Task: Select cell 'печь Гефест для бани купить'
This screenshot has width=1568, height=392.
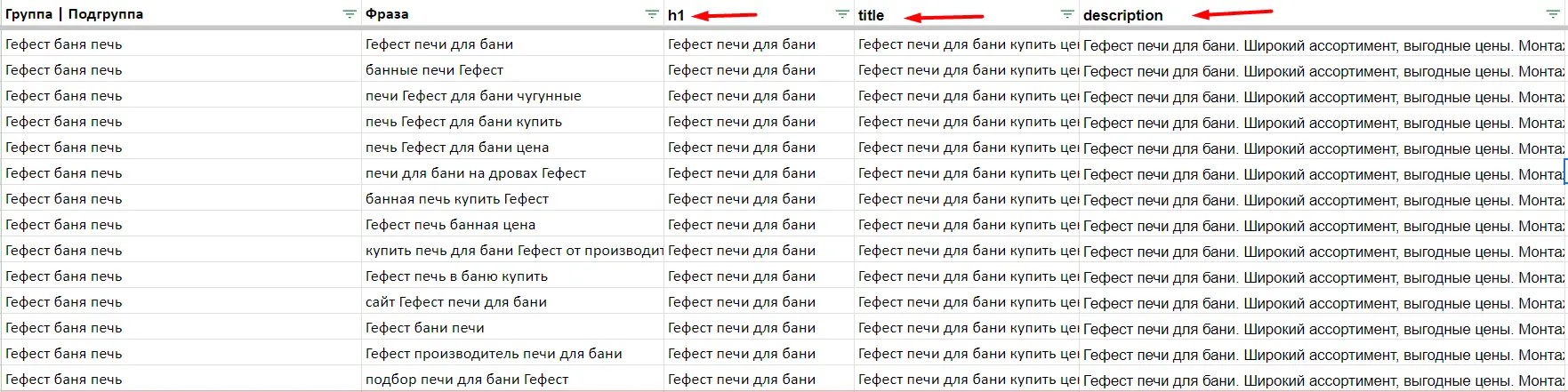Action: click(463, 122)
